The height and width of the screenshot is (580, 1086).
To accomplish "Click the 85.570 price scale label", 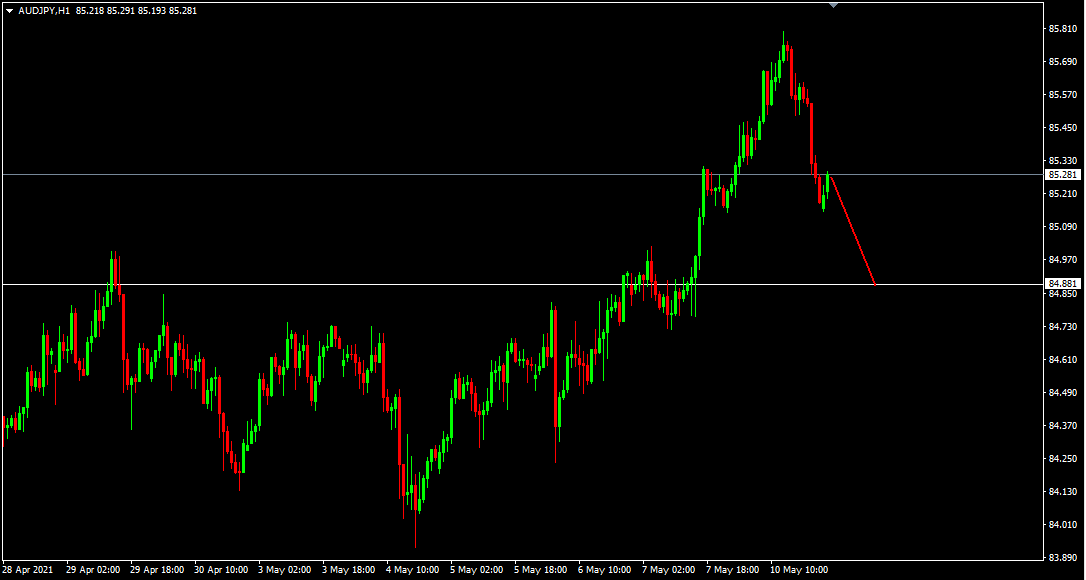I will 1062,95.
